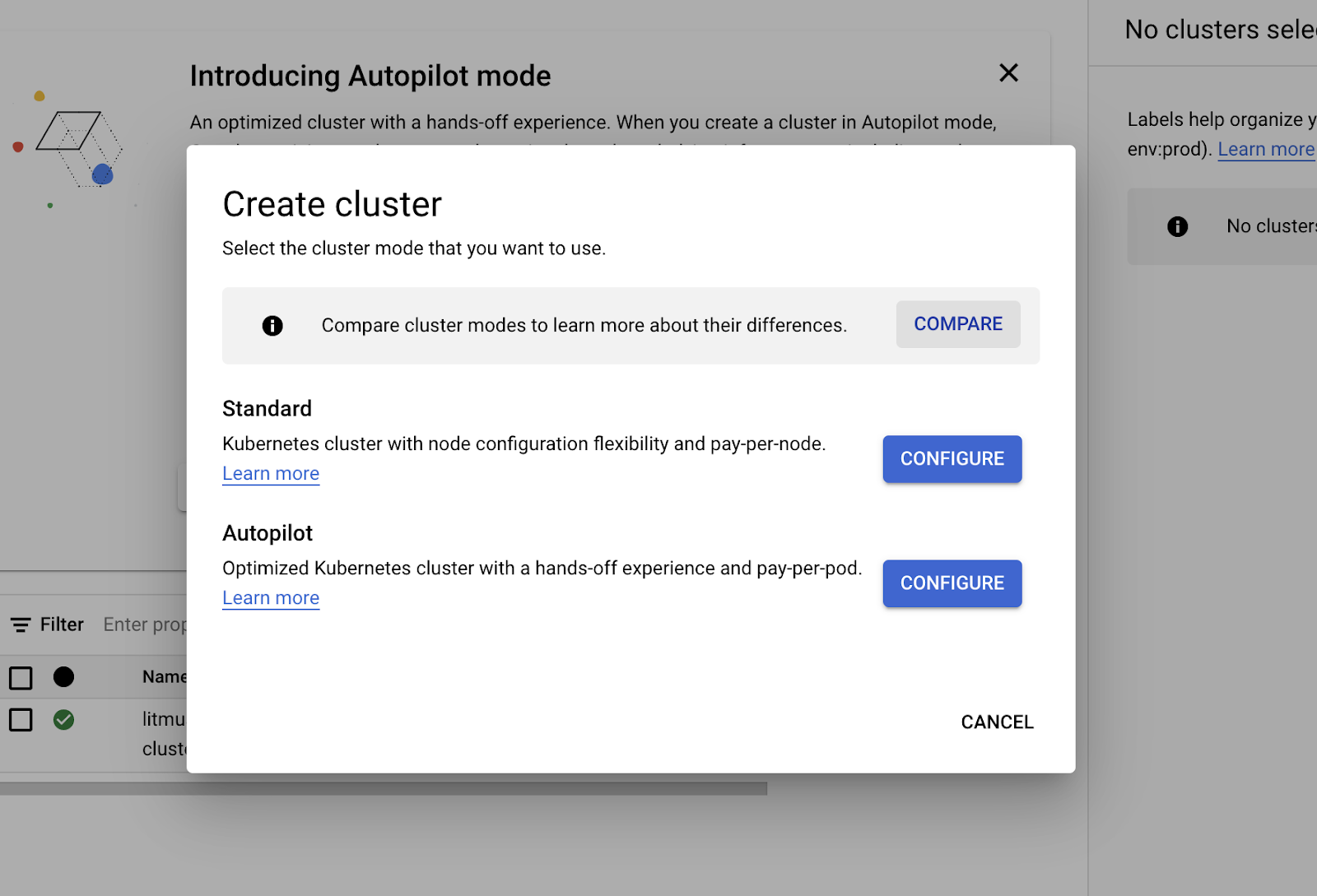This screenshot has height=896, width=1317.
Task: Open Learn more under the Autopilot description
Action: [x=270, y=597]
